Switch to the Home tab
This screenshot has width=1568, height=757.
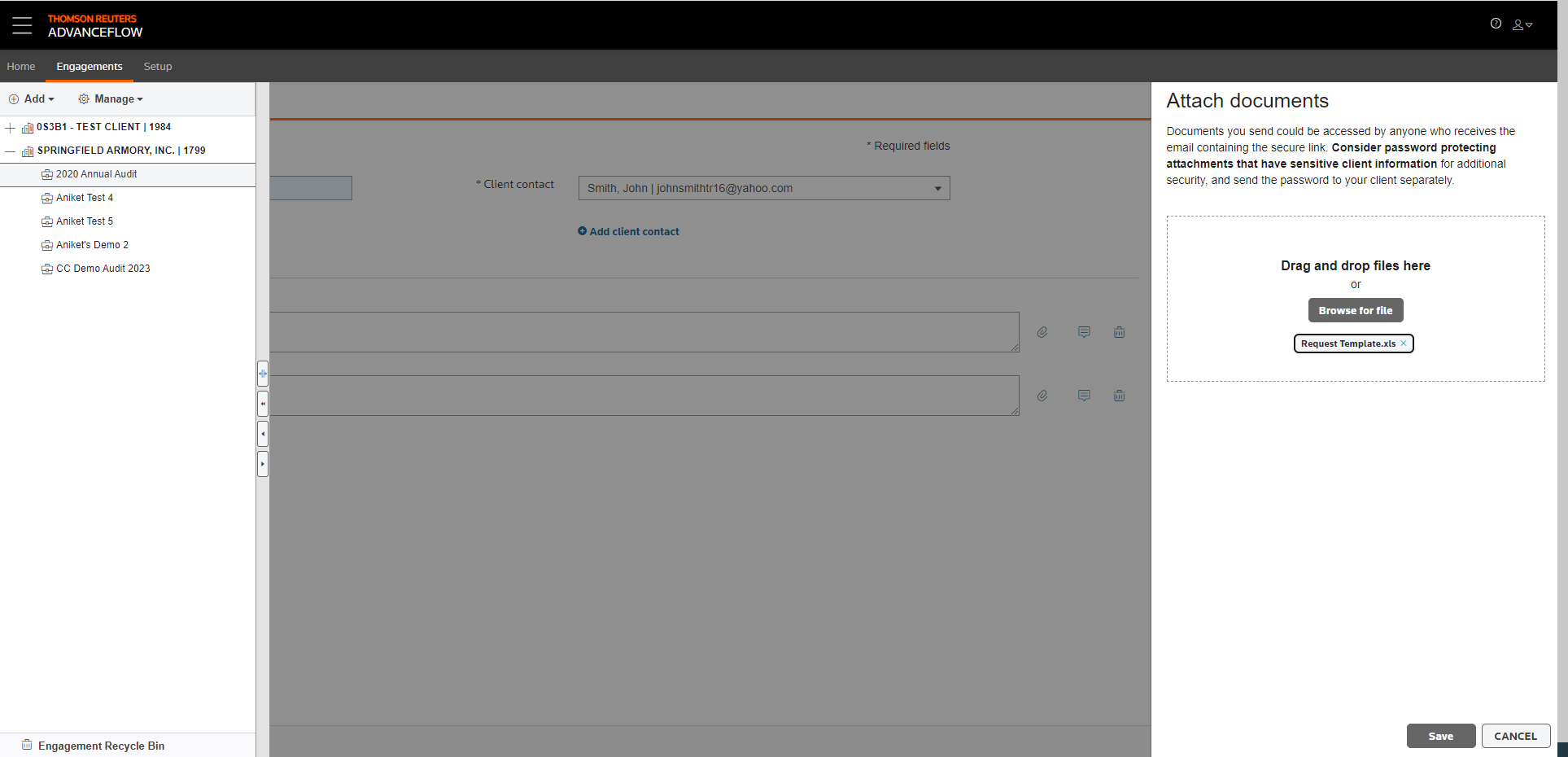[21, 67]
